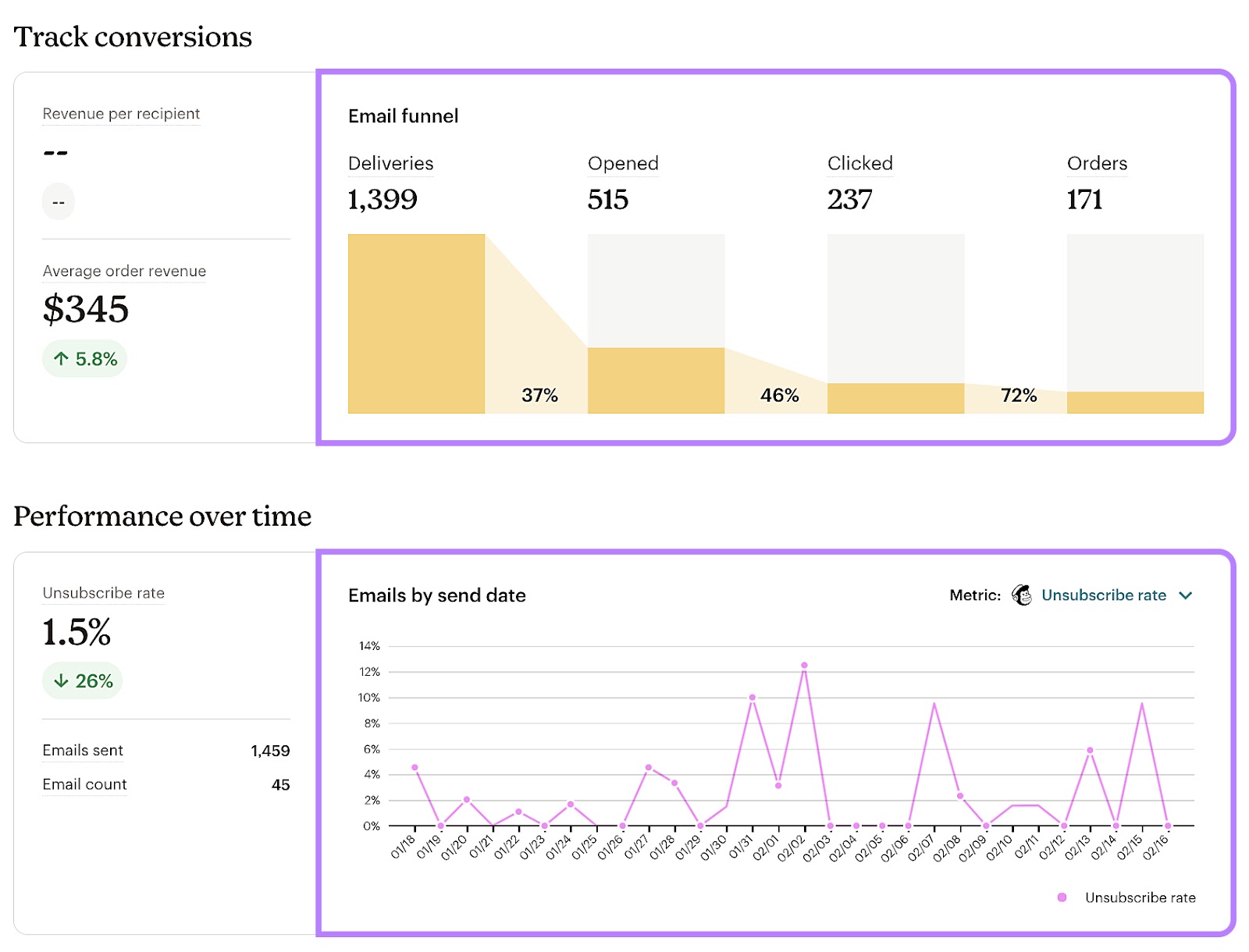Viewport: 1249px width, 952px height.
Task: Click the underlined Orders funnel label
Action: point(1097,164)
